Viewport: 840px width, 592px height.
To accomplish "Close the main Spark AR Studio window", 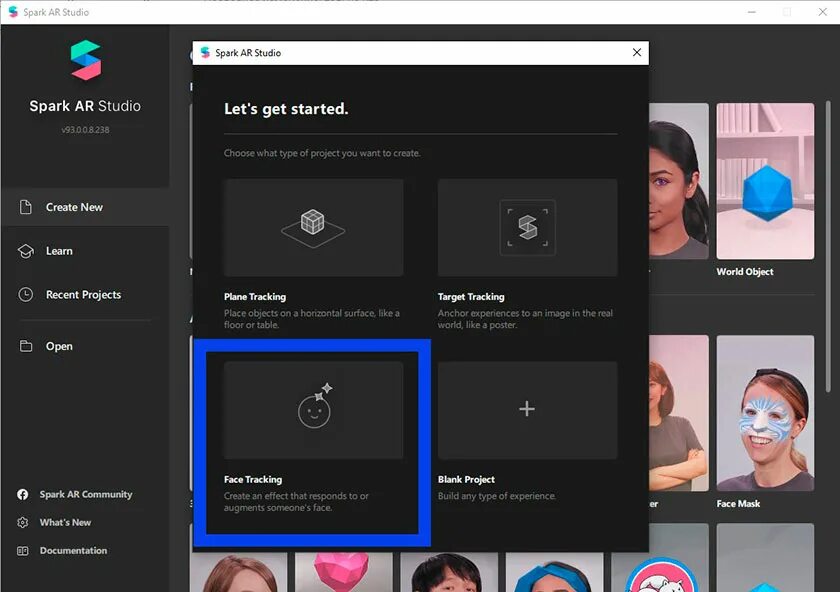I will 822,12.
